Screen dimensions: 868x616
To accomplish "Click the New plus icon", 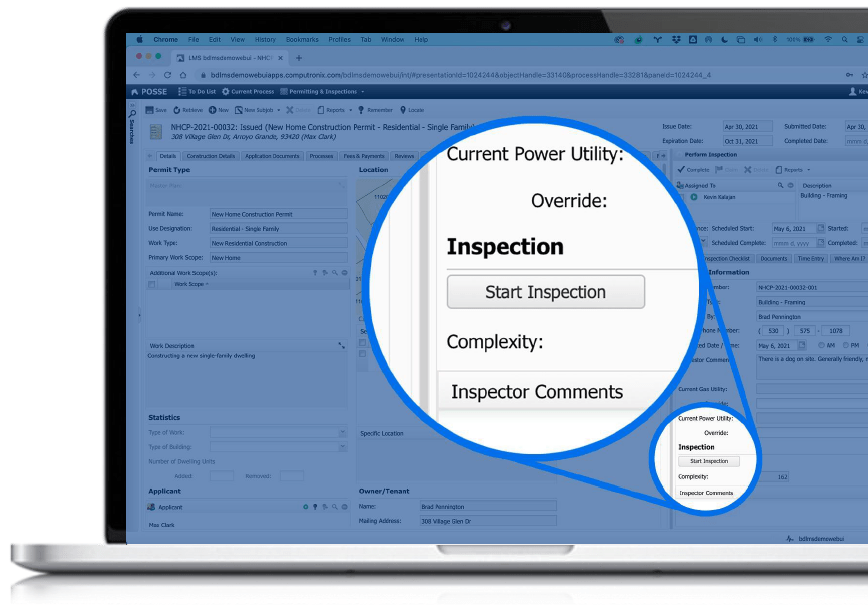I will (x=212, y=110).
